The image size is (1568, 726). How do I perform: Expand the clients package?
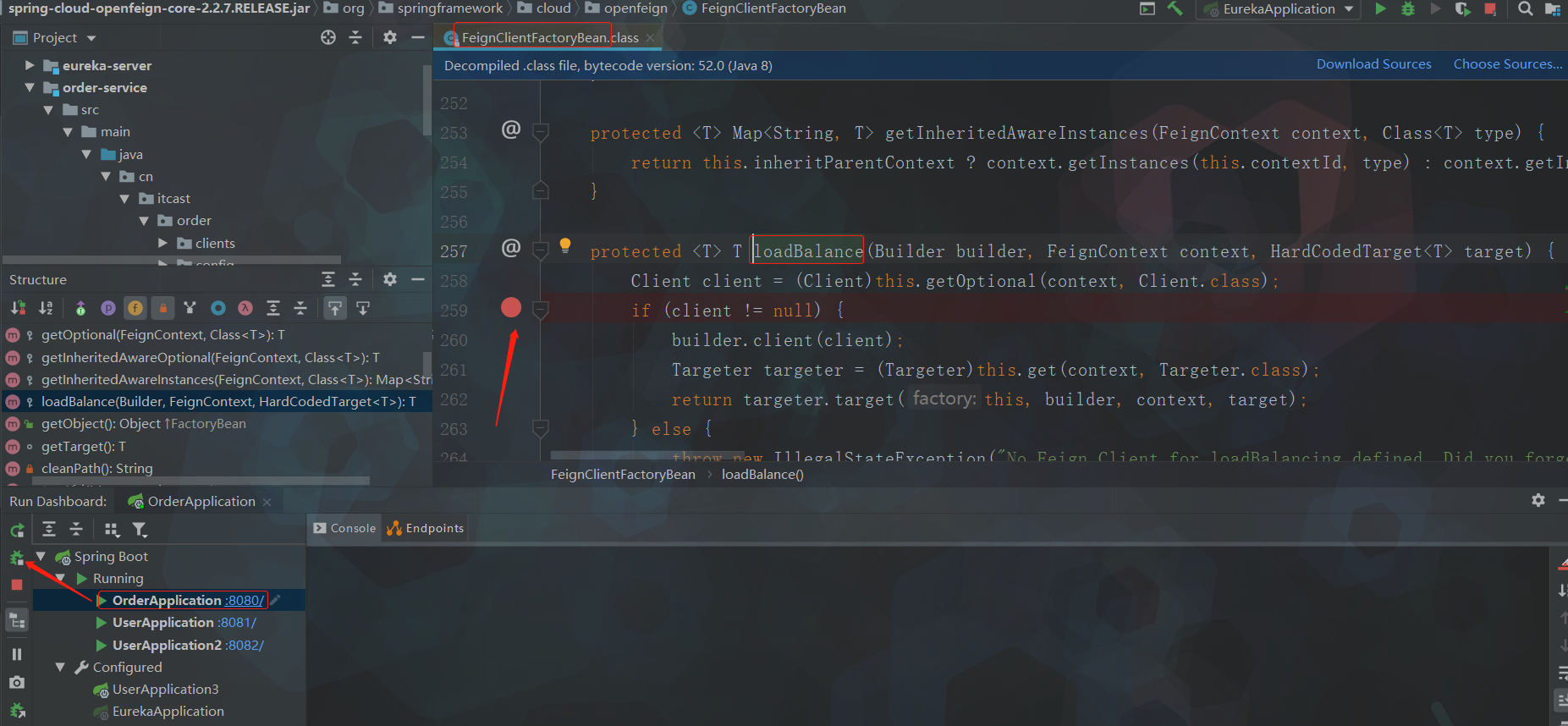click(162, 243)
